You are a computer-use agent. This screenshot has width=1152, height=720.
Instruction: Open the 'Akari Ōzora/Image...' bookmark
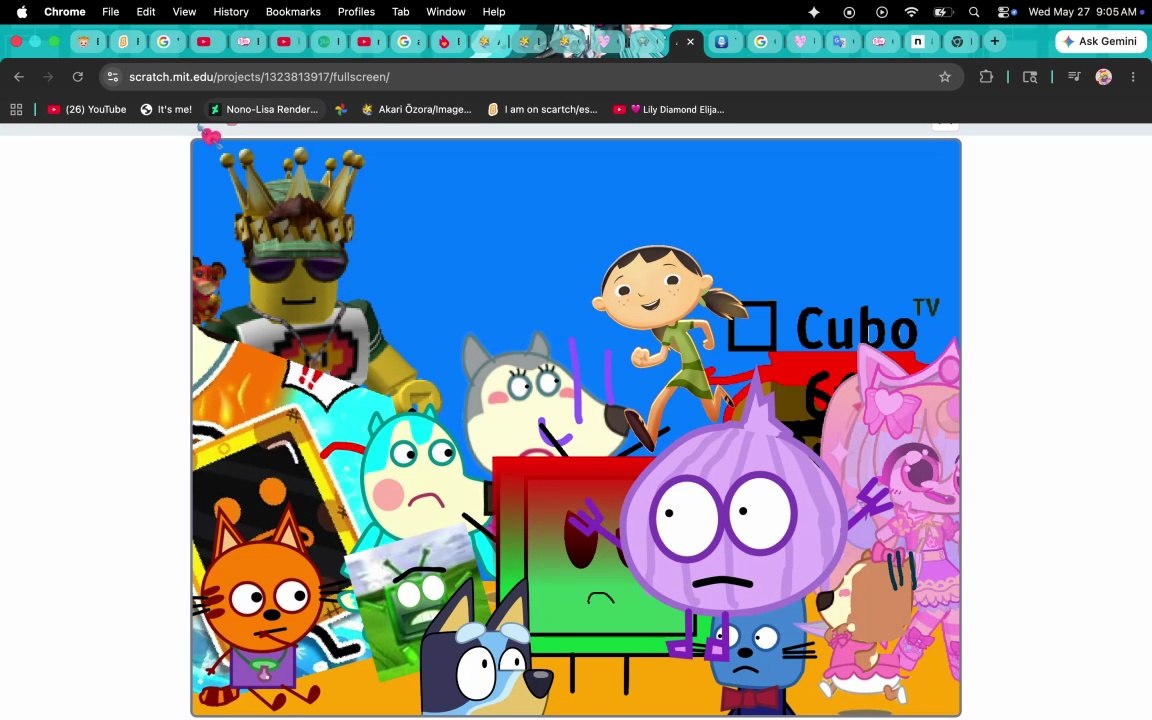tap(417, 109)
